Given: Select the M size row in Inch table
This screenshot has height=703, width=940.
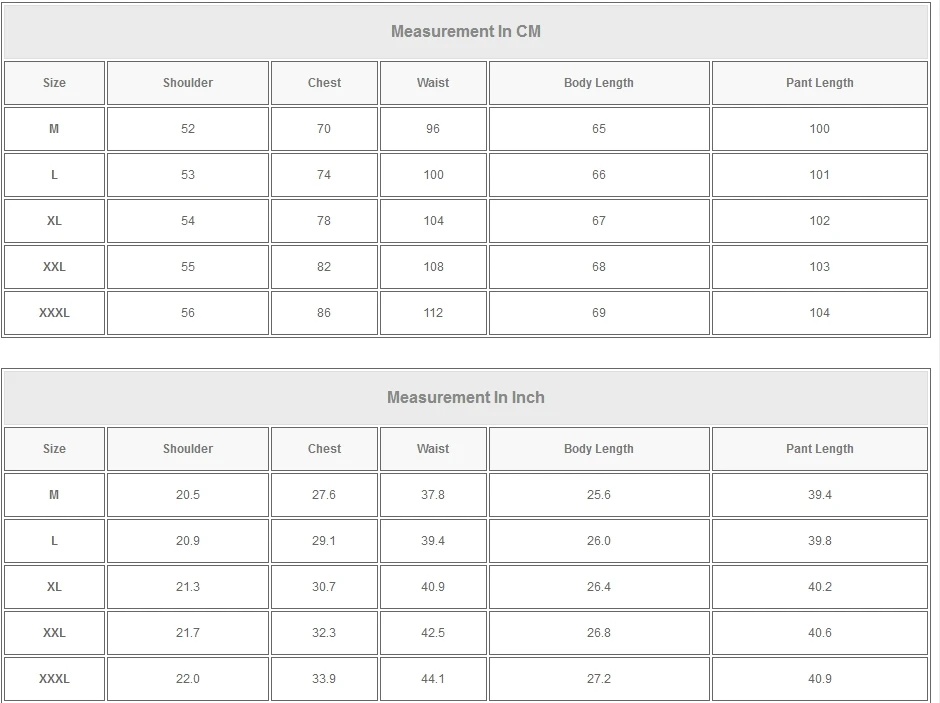Looking at the screenshot, I should coord(466,495).
